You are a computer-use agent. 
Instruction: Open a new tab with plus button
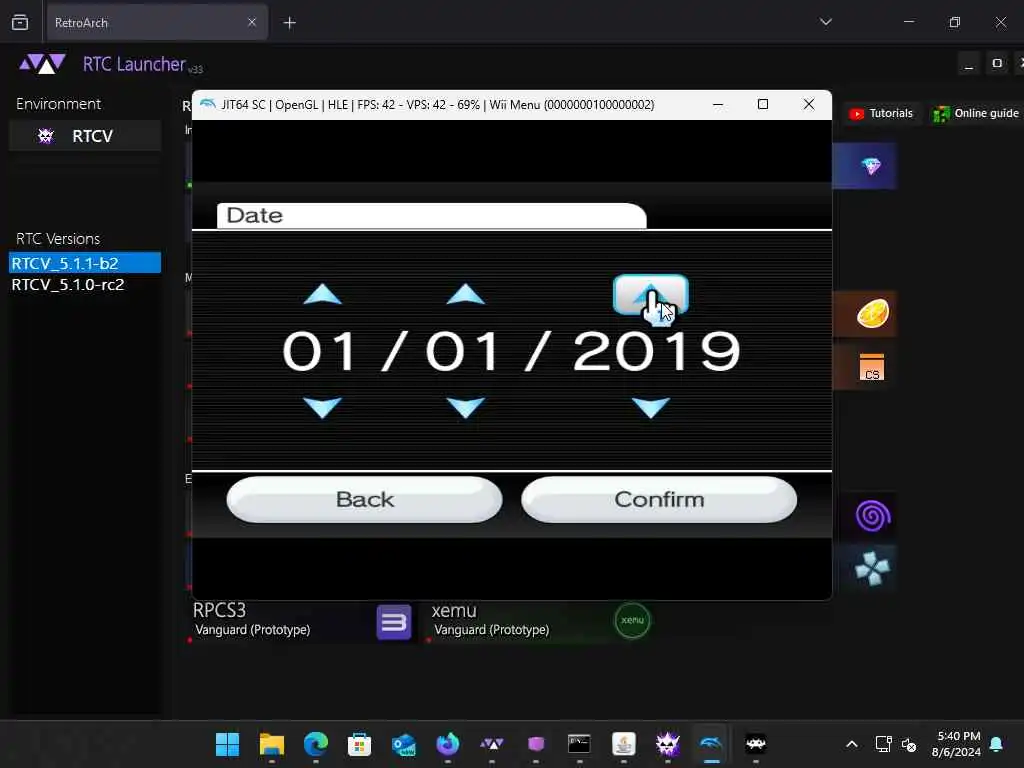pos(290,23)
